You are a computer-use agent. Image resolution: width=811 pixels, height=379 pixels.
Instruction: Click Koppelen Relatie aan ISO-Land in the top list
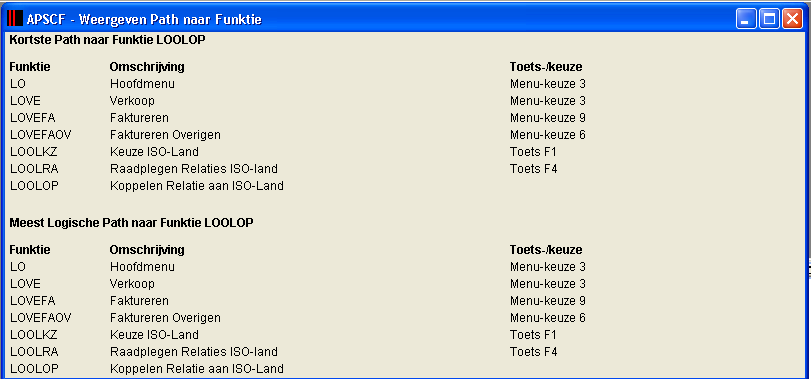197,186
